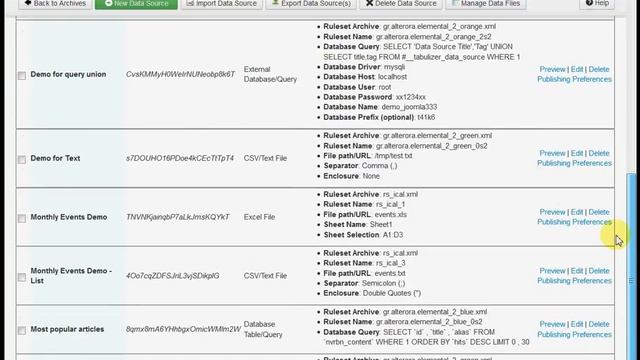Tick the Demo for Text checkbox
Viewport: 640px width, 360px height.
[x=22, y=159]
